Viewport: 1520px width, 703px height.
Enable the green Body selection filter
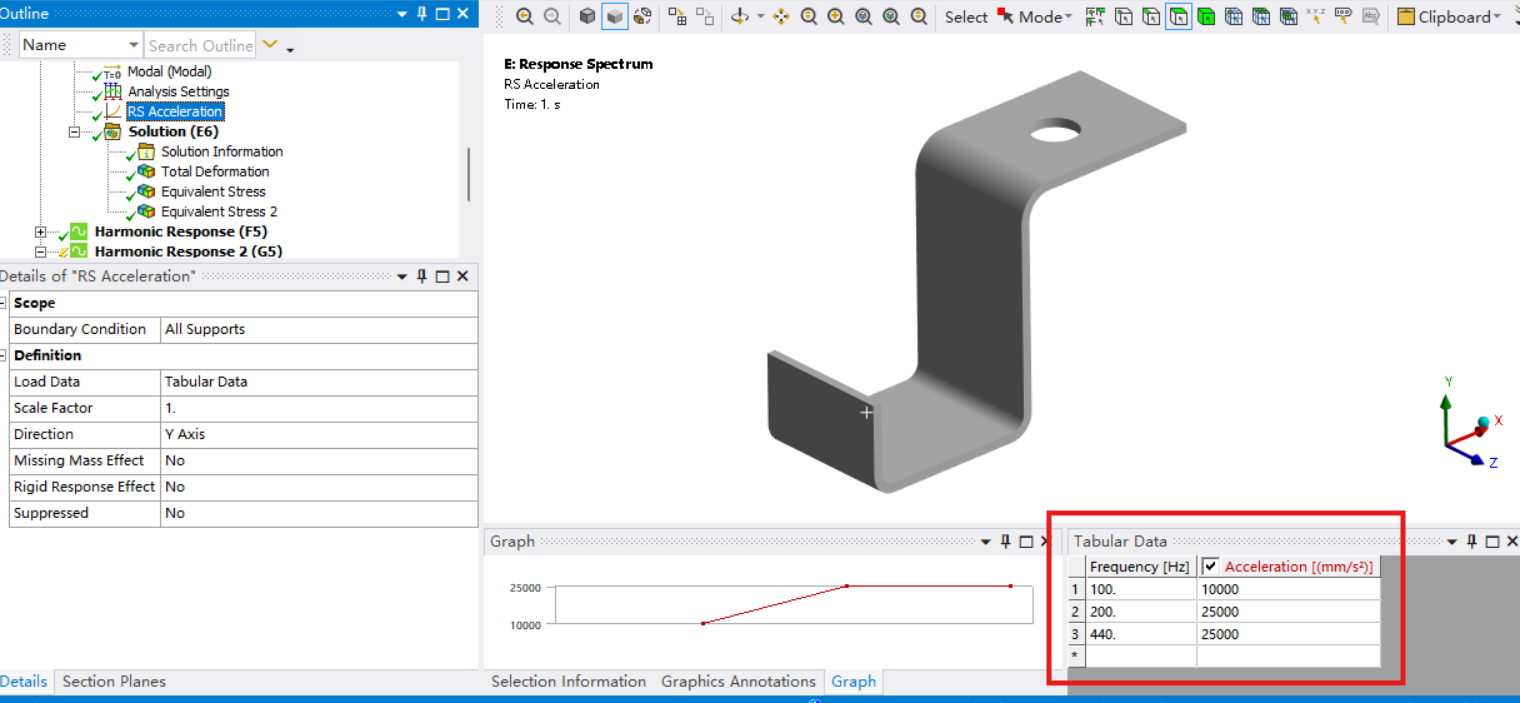pyautogui.click(x=1206, y=17)
